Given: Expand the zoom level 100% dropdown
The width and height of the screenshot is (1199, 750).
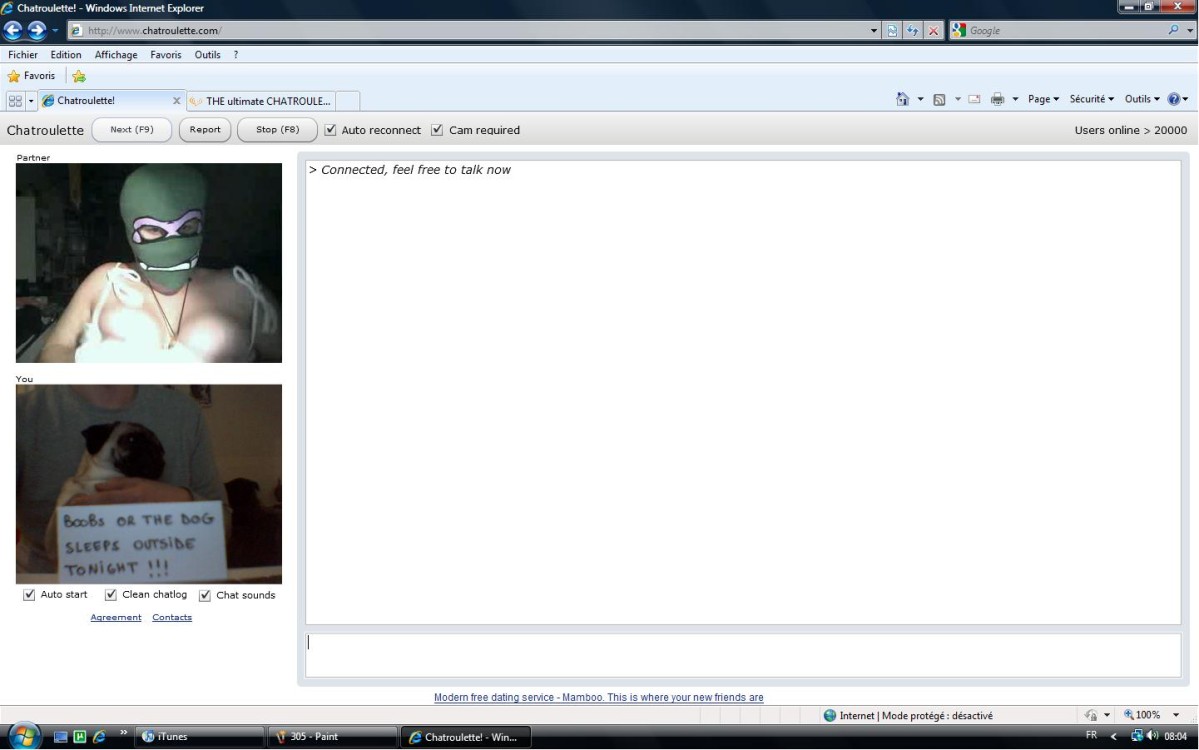Looking at the screenshot, I should 1176,716.
